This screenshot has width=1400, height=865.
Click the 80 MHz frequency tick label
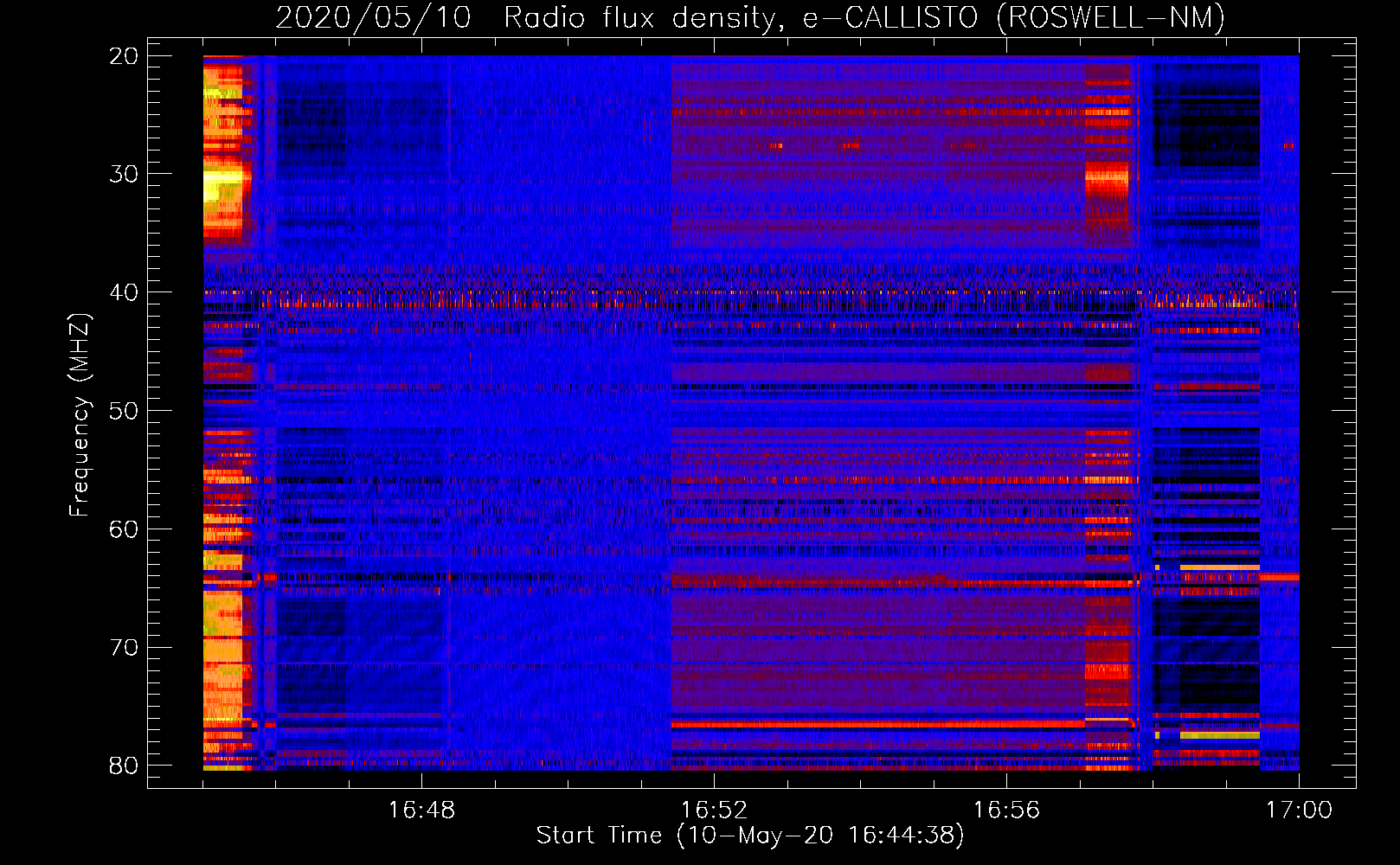click(124, 766)
